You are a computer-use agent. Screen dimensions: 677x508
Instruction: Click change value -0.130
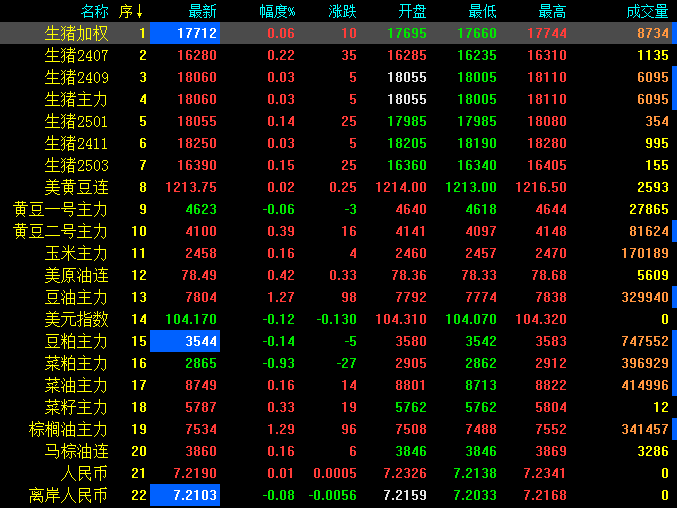[337, 319]
